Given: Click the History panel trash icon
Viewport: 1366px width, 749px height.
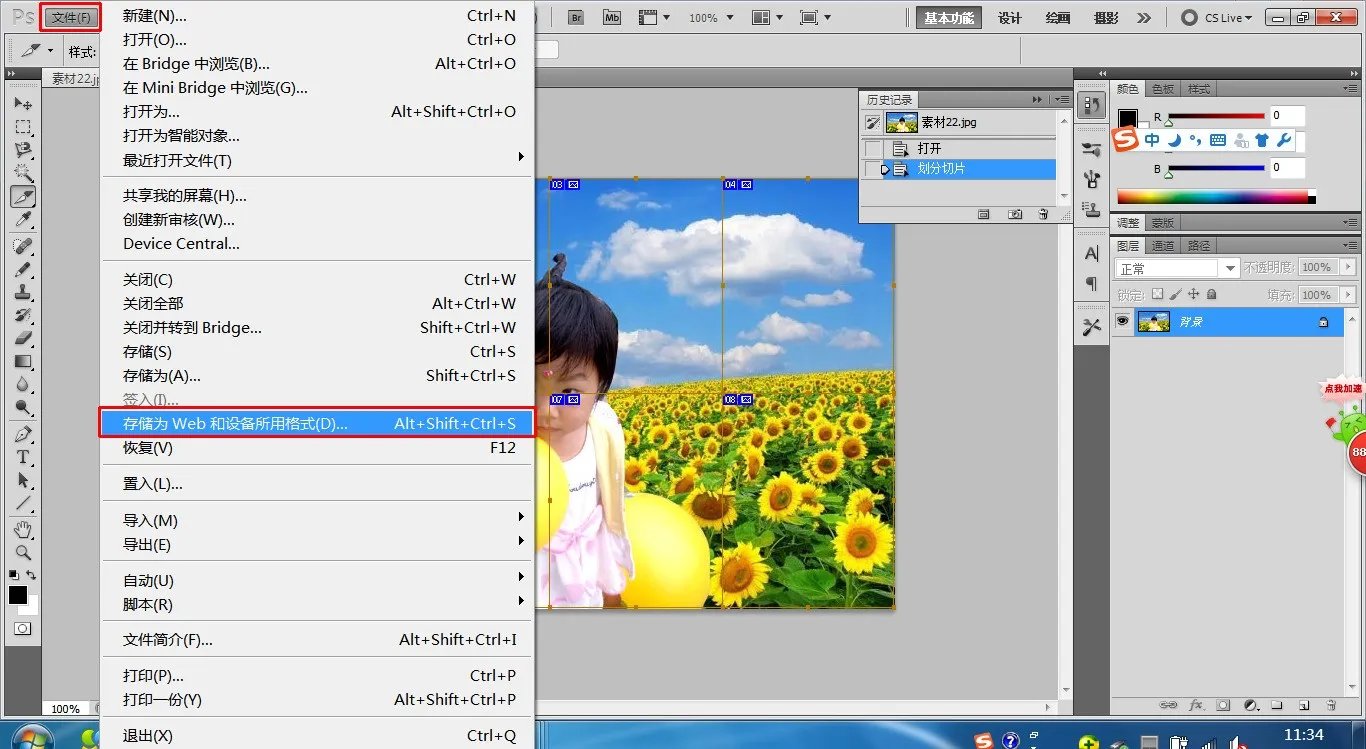Looking at the screenshot, I should click(x=1043, y=214).
